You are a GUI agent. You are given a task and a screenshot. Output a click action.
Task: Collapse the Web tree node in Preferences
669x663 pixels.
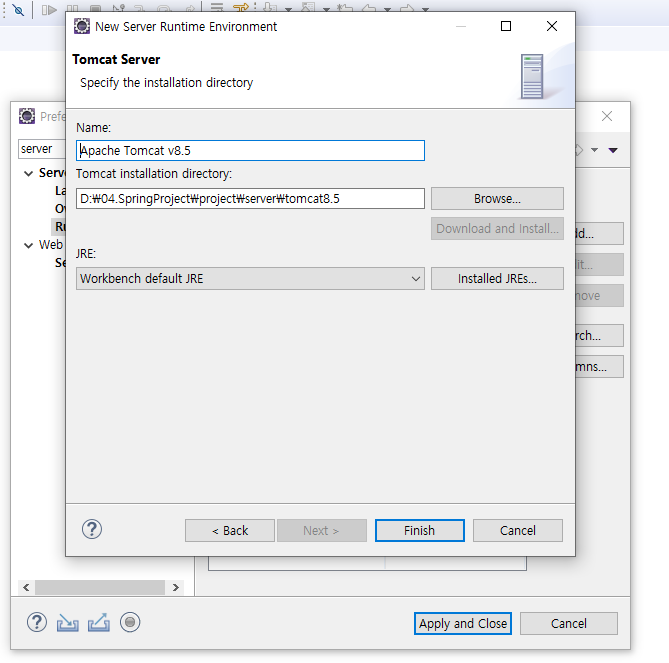29,245
